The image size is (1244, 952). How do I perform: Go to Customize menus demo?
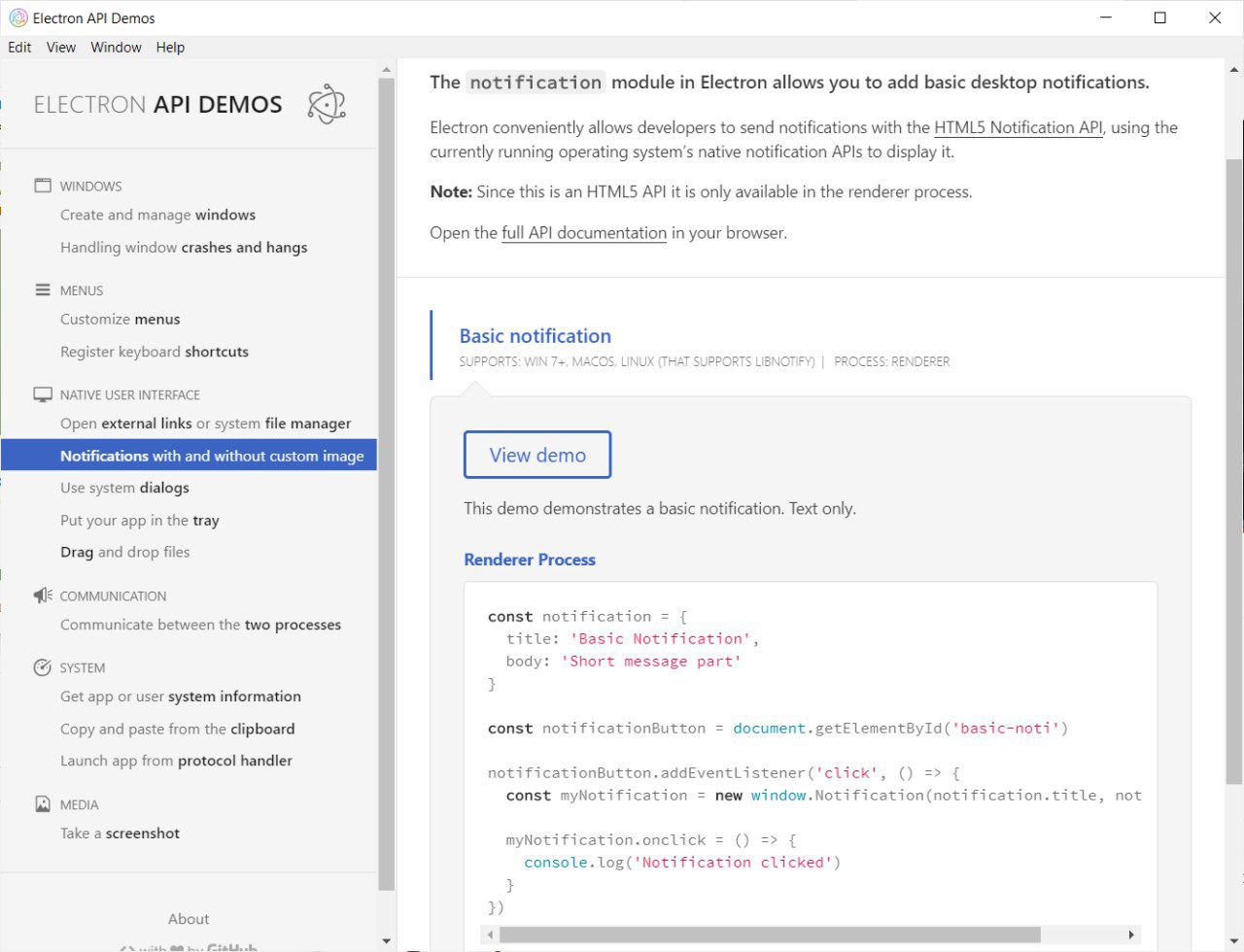(120, 319)
